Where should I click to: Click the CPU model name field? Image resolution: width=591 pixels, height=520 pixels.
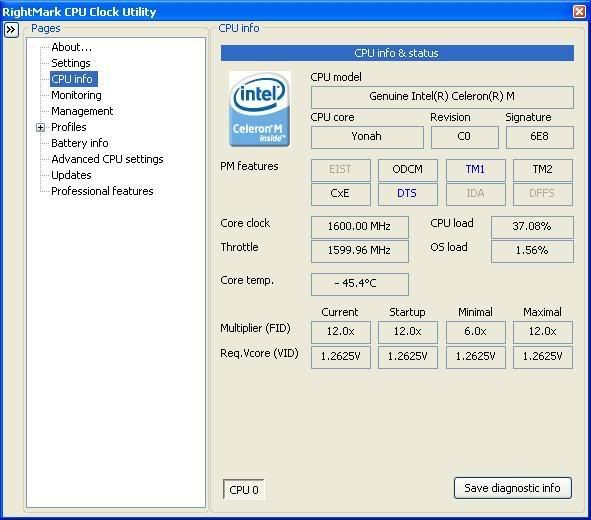[442, 97]
